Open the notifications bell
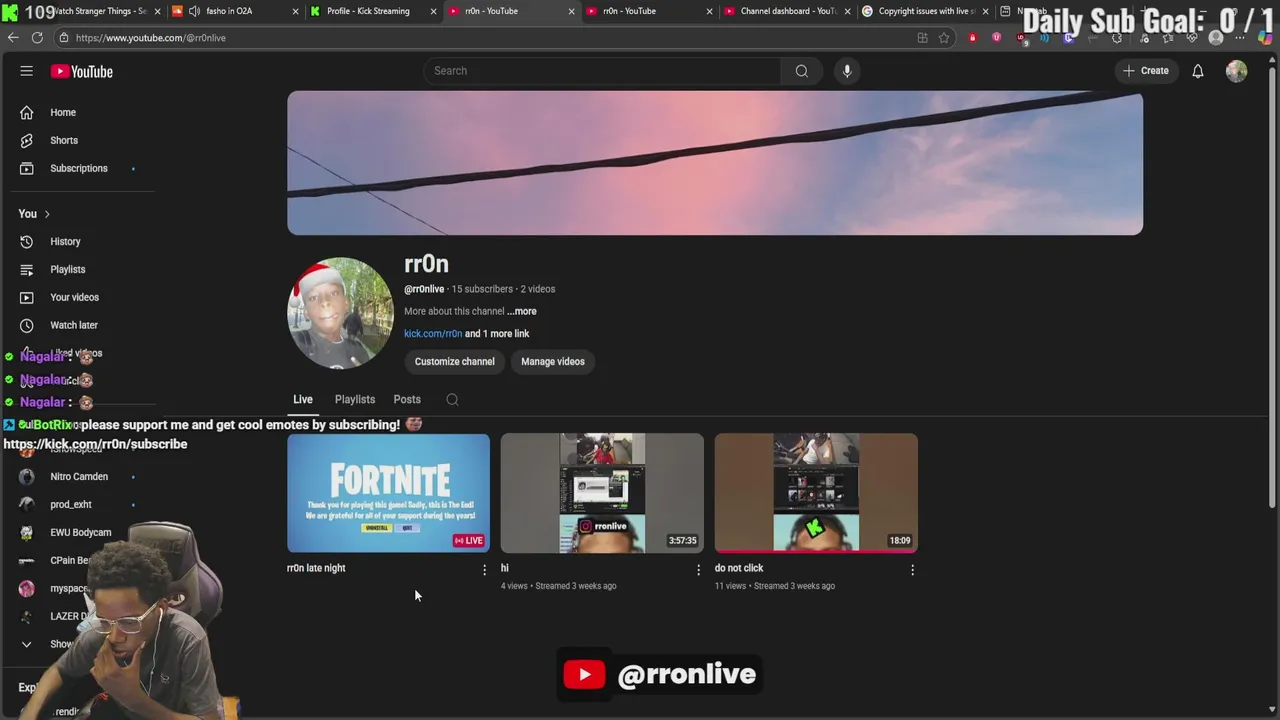The image size is (1280, 720). pos(1197,71)
